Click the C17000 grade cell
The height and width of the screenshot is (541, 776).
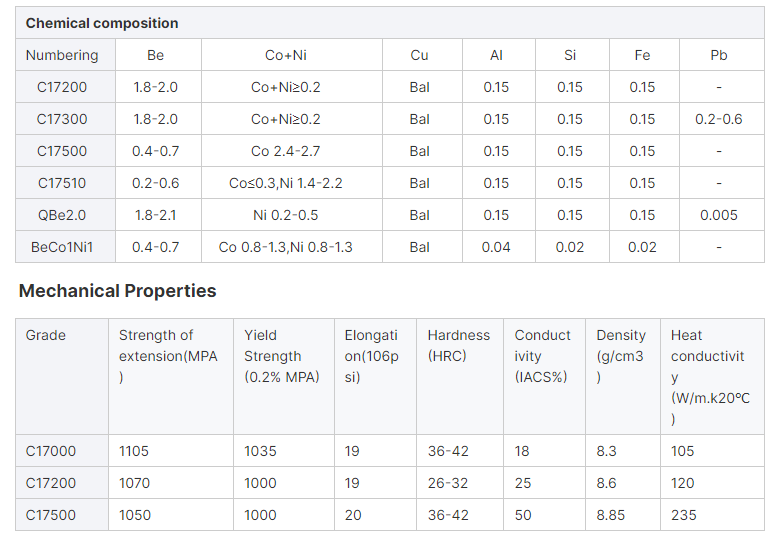(x=51, y=451)
